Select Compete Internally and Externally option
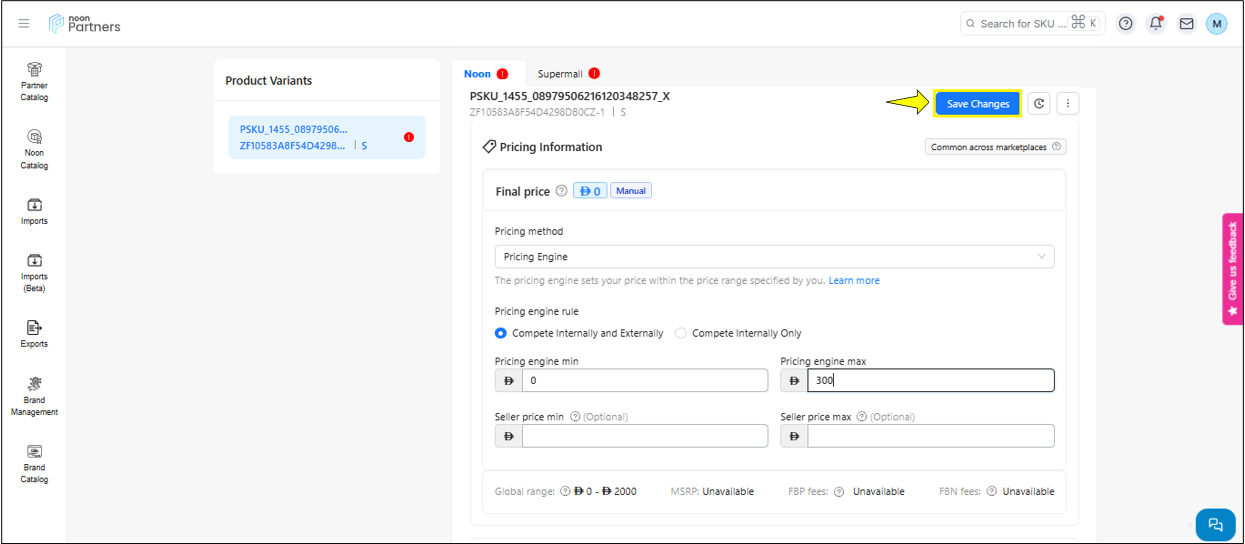The height and width of the screenshot is (544, 1245). (x=501, y=333)
